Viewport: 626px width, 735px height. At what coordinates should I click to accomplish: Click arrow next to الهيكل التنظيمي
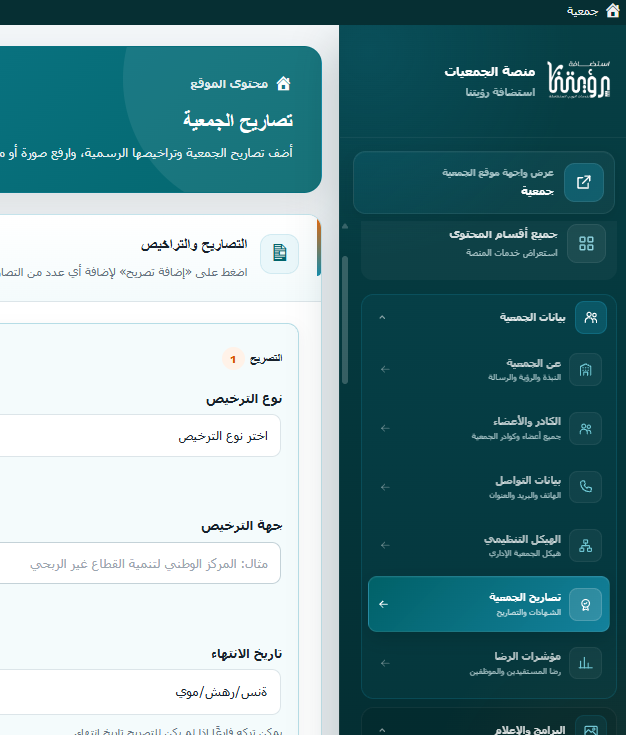(385, 545)
